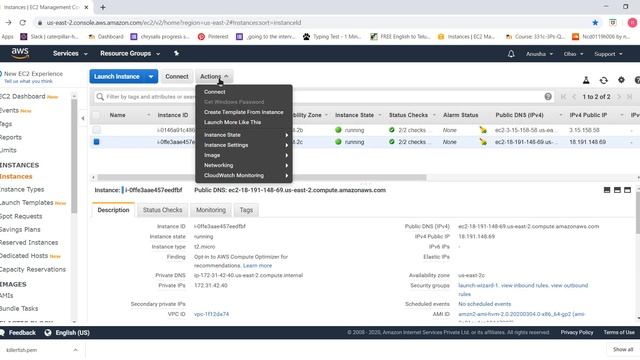Click the sidebar vertical scrollbar

point(74,156)
